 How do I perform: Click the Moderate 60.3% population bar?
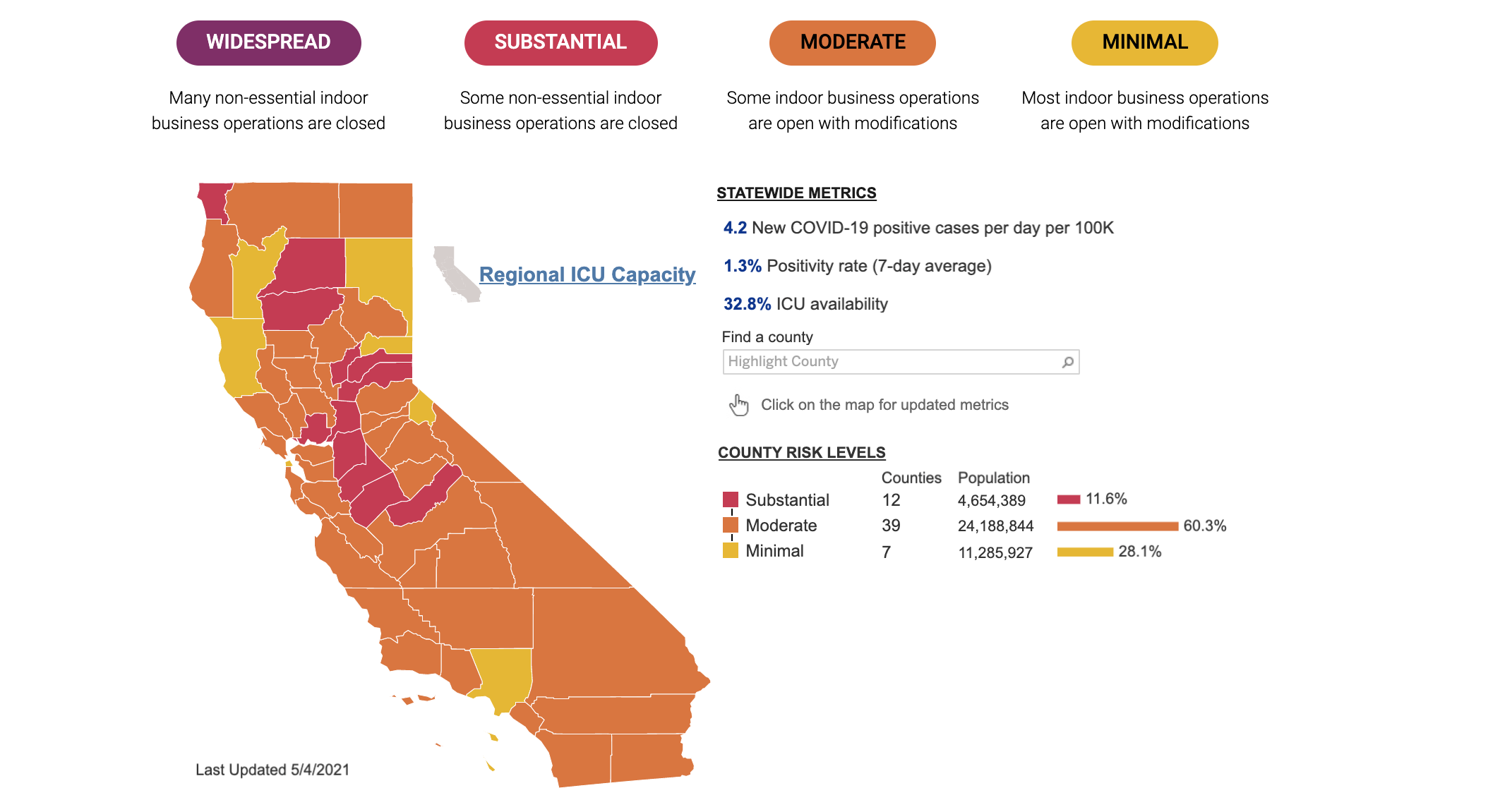[x=1117, y=526]
